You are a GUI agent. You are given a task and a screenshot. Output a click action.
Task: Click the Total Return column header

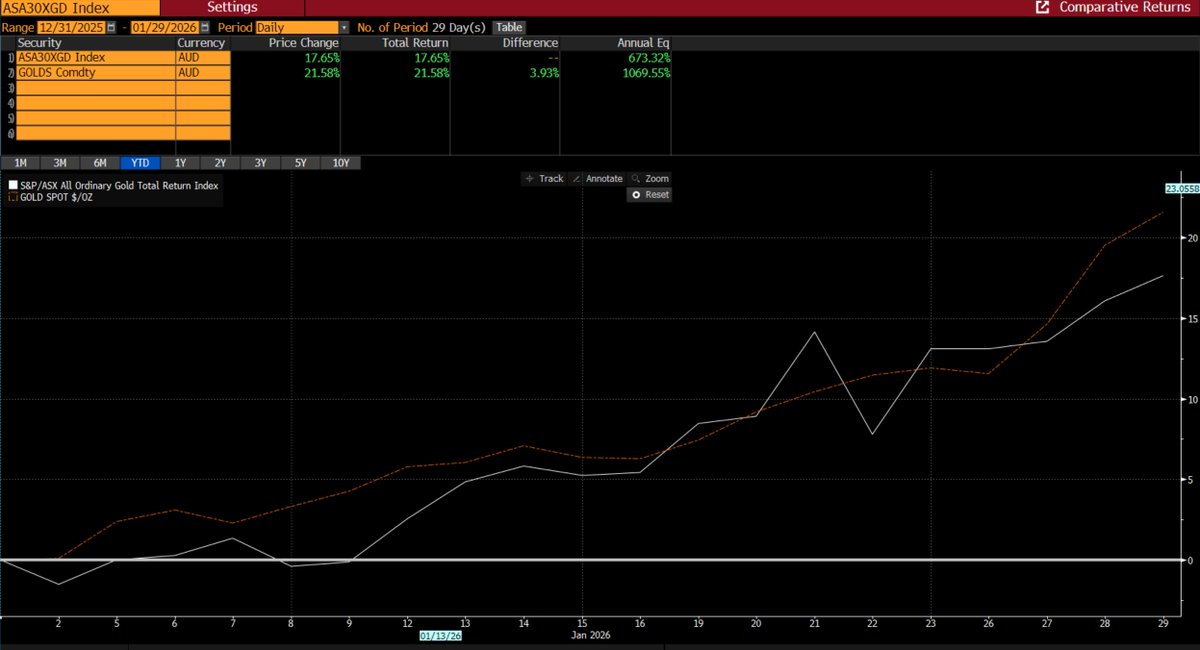[x=415, y=43]
